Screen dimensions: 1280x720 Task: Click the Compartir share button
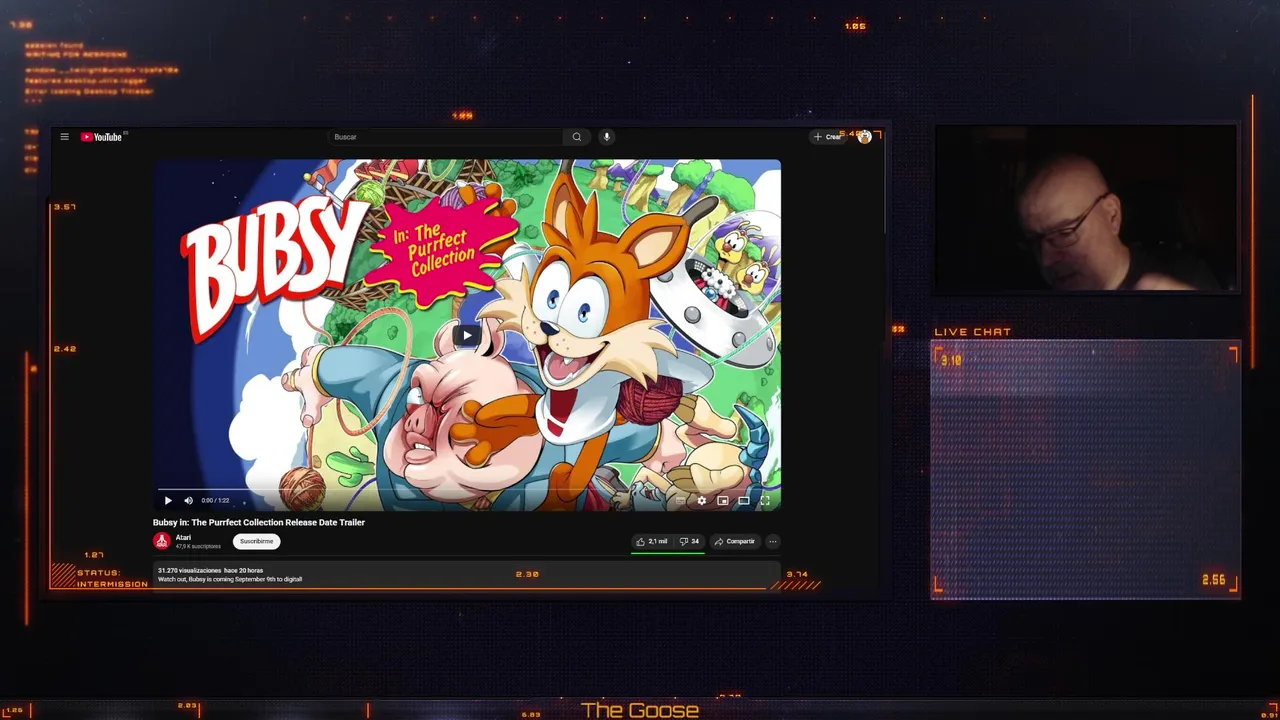735,541
